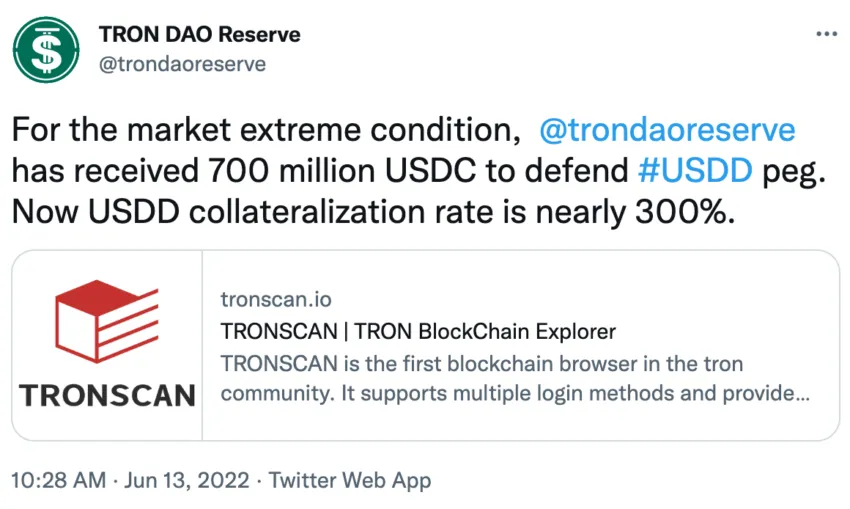Click the word 'peg.' in the tweet

794,172
